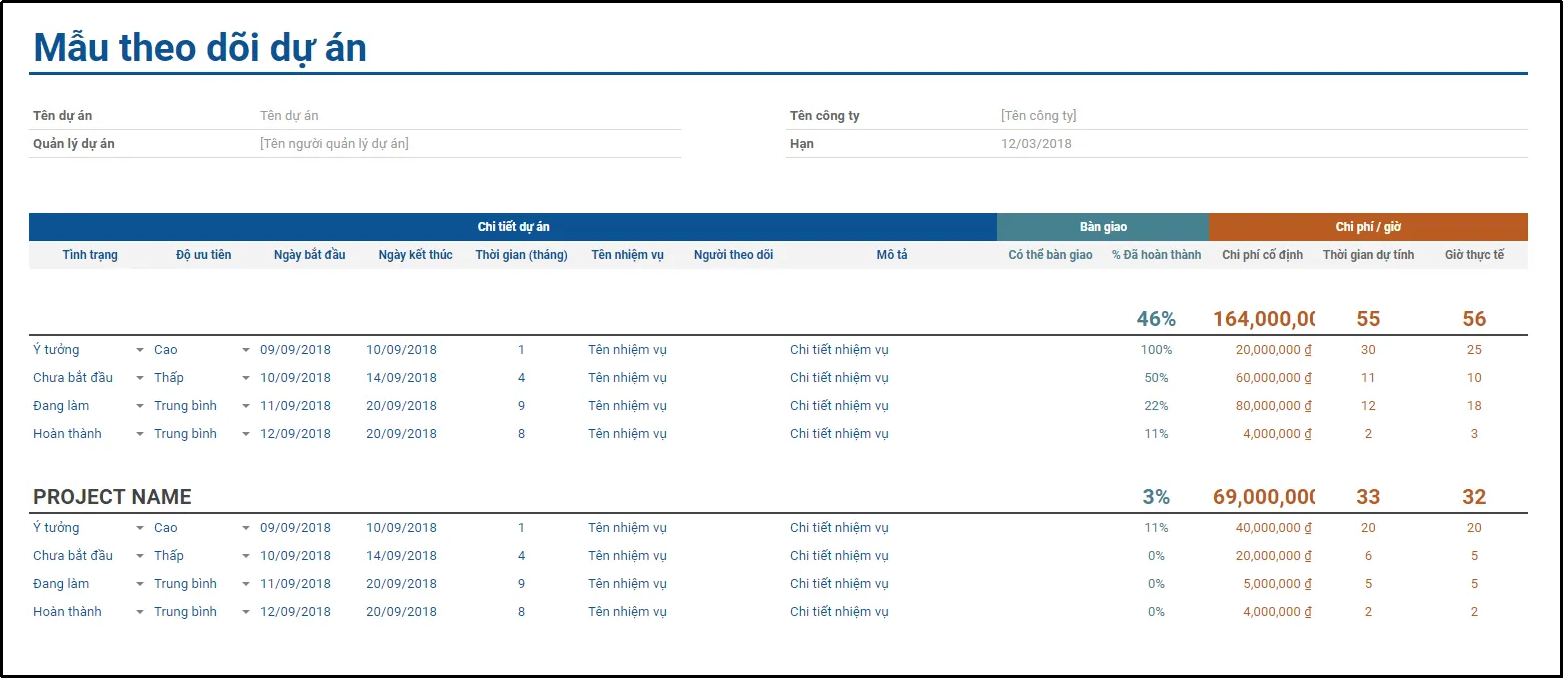Click the % Đã hoàn thành column header
1565x680 pixels.
(1156, 255)
